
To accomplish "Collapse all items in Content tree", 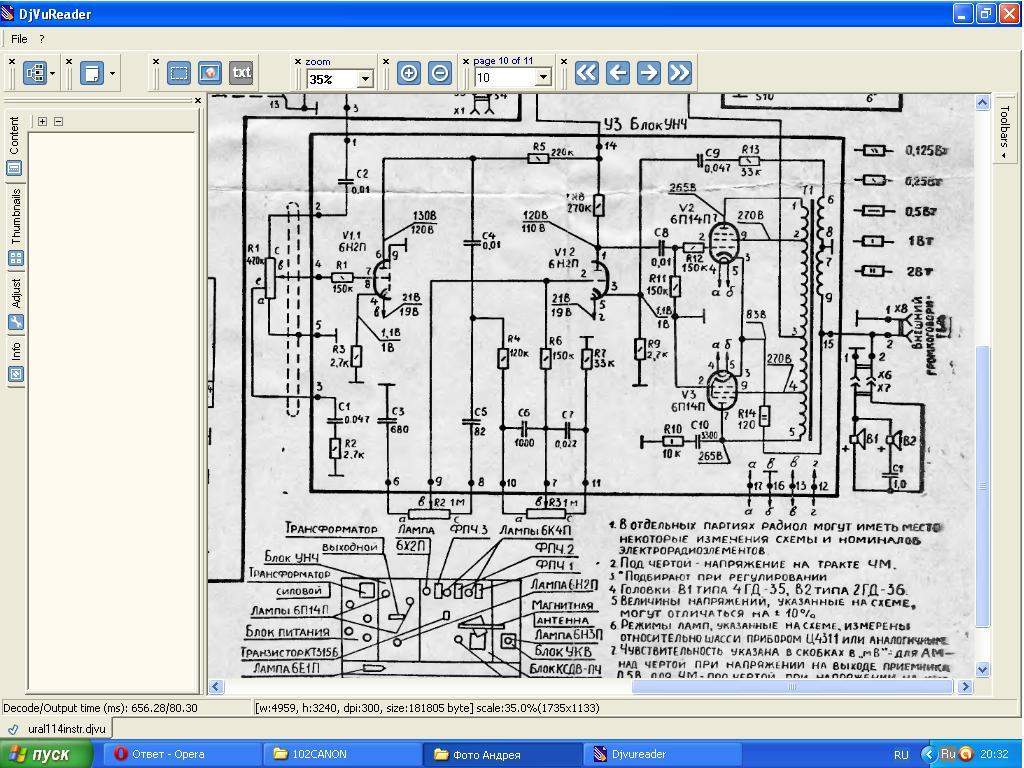I will pyautogui.click(x=58, y=121).
